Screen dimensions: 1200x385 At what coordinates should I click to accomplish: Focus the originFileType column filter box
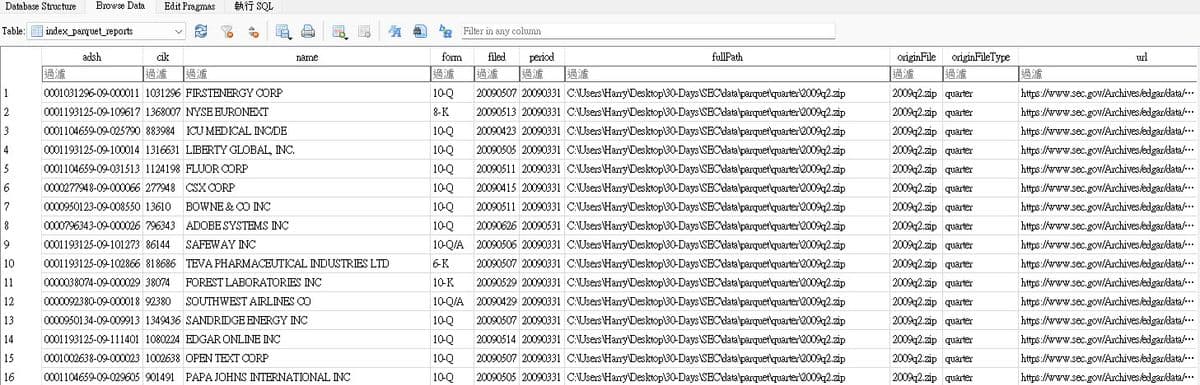979,74
